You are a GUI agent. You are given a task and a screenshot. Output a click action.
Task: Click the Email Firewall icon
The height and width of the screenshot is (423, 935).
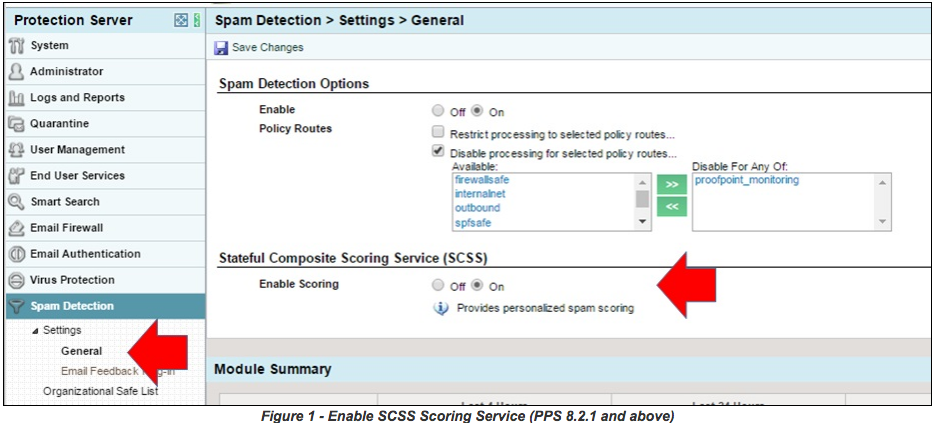click(x=16, y=228)
